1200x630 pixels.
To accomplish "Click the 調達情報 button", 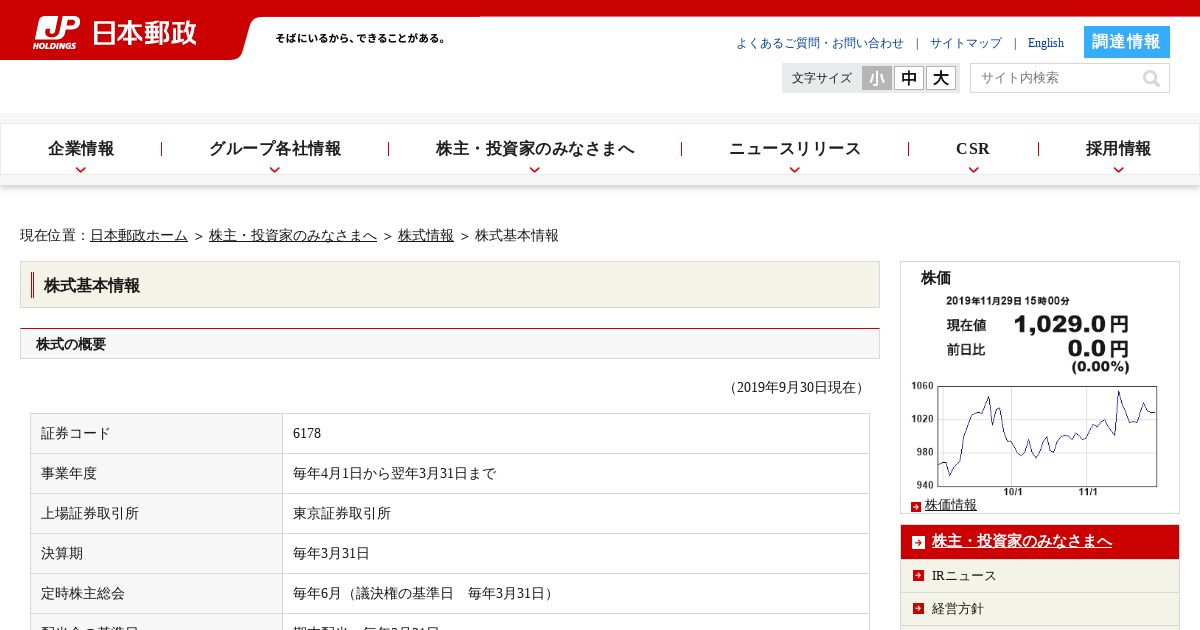I will 1127,42.
